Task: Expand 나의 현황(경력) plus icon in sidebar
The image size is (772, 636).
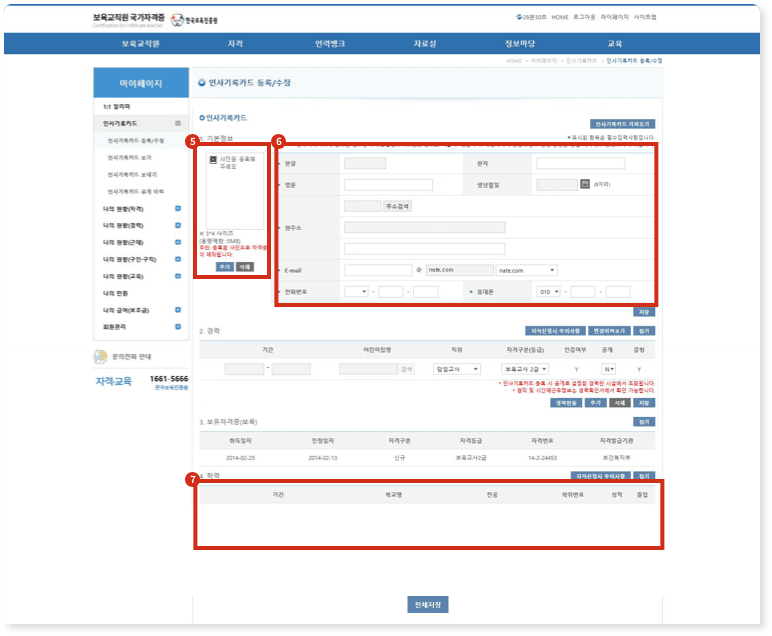Action: coord(177,226)
